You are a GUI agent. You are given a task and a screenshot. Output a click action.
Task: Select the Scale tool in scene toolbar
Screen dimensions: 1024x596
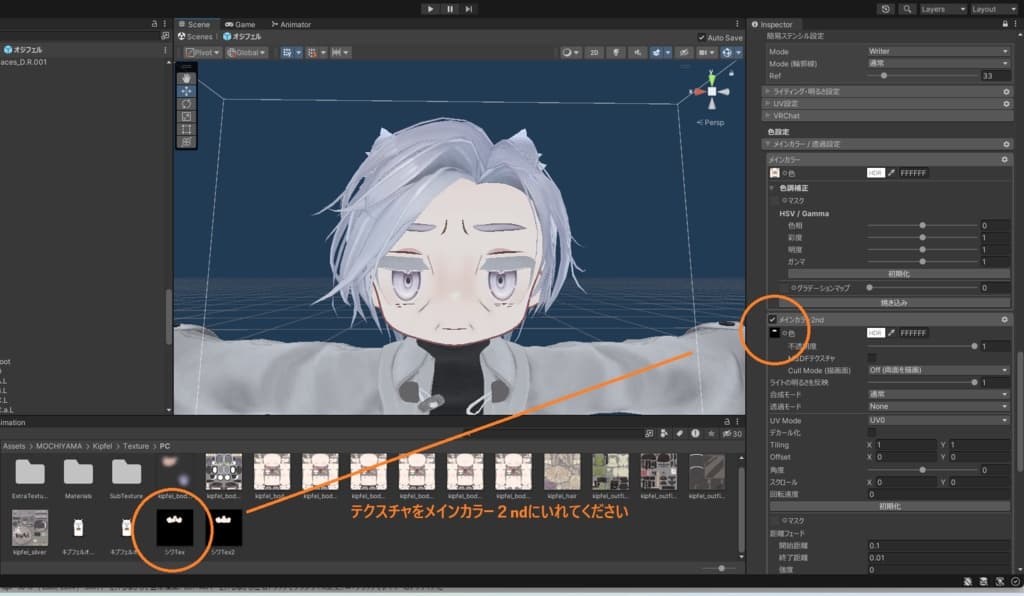[x=186, y=116]
